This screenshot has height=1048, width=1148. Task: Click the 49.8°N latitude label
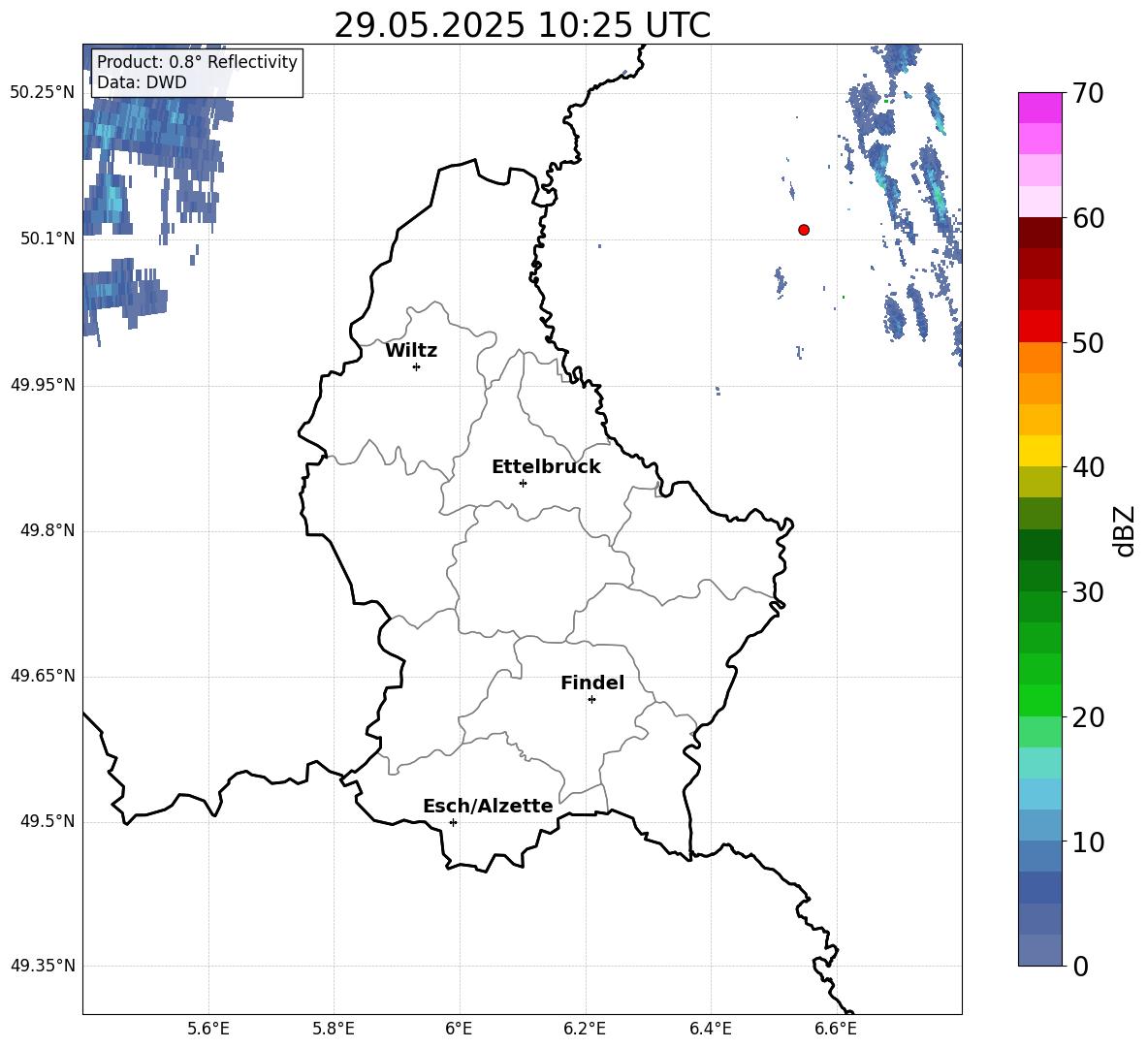(48, 530)
